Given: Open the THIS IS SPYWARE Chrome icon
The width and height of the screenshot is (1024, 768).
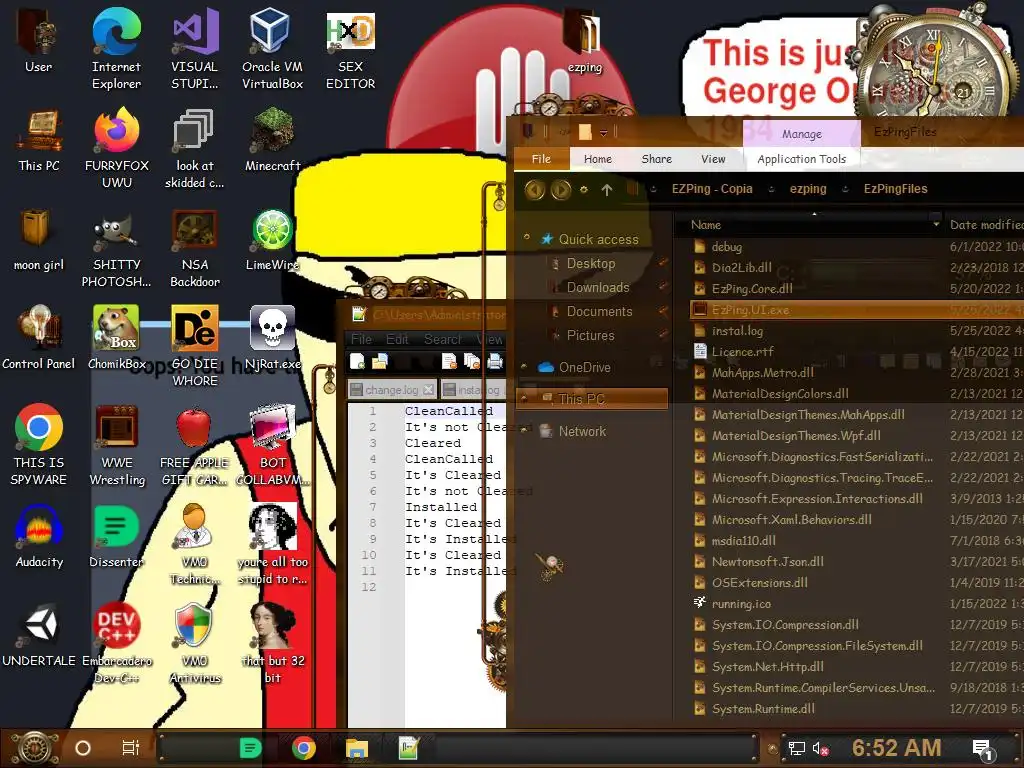Looking at the screenshot, I should coord(39,445).
